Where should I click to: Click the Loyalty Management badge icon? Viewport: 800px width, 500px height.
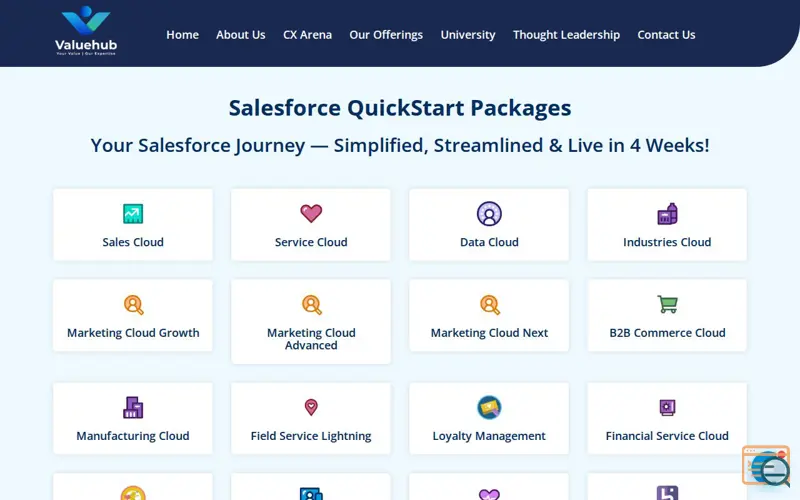point(489,407)
